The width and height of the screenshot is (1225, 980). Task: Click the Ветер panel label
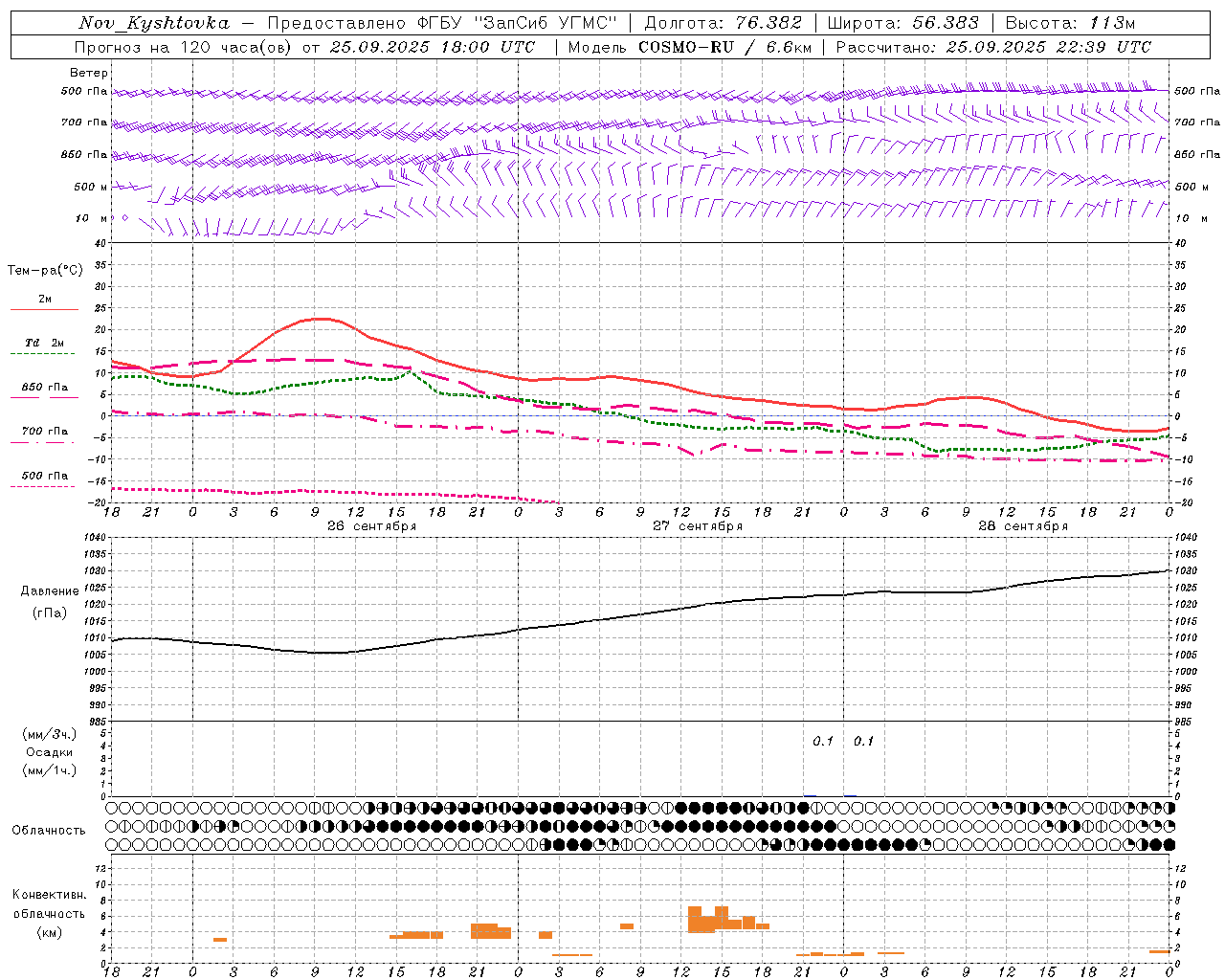tap(89, 73)
